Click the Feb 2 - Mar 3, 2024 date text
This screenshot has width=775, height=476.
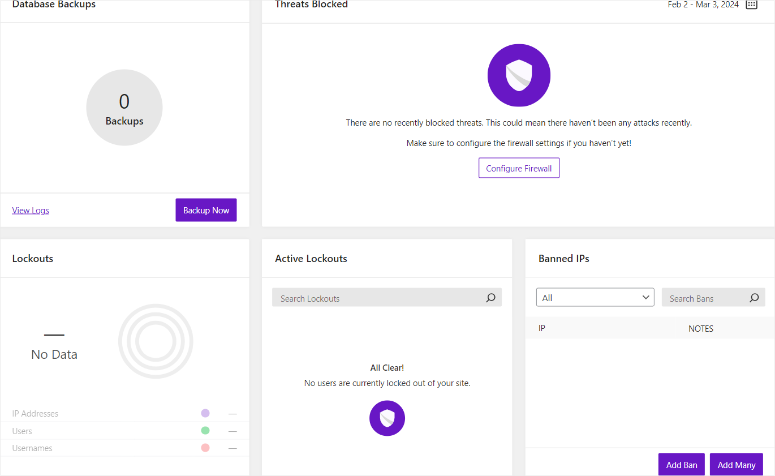703,4
